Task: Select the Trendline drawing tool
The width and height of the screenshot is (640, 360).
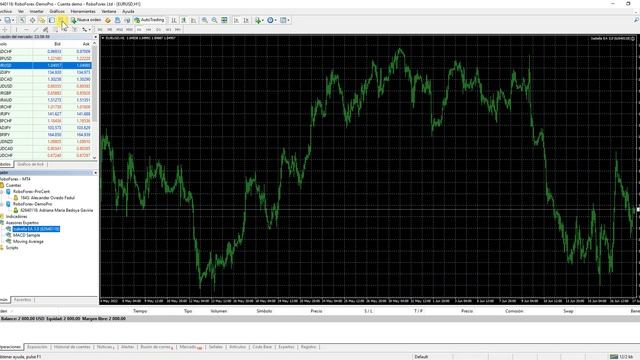Action: pyautogui.click(x=36, y=30)
